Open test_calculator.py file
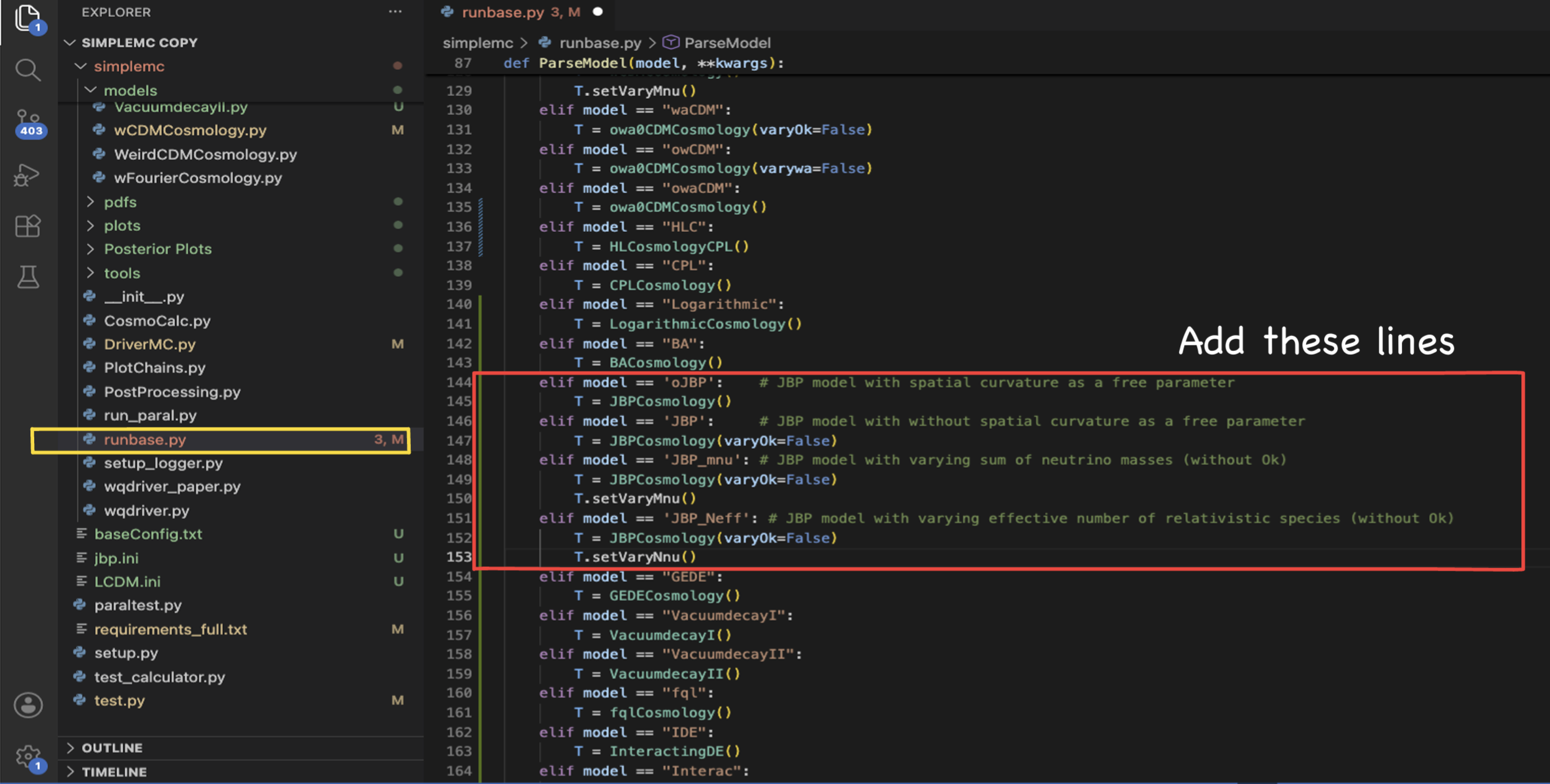This screenshot has height=784, width=1550. pos(159,677)
